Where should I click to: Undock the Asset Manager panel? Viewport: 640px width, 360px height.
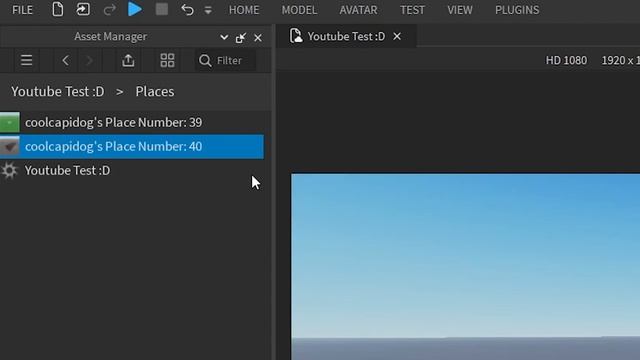(x=241, y=38)
